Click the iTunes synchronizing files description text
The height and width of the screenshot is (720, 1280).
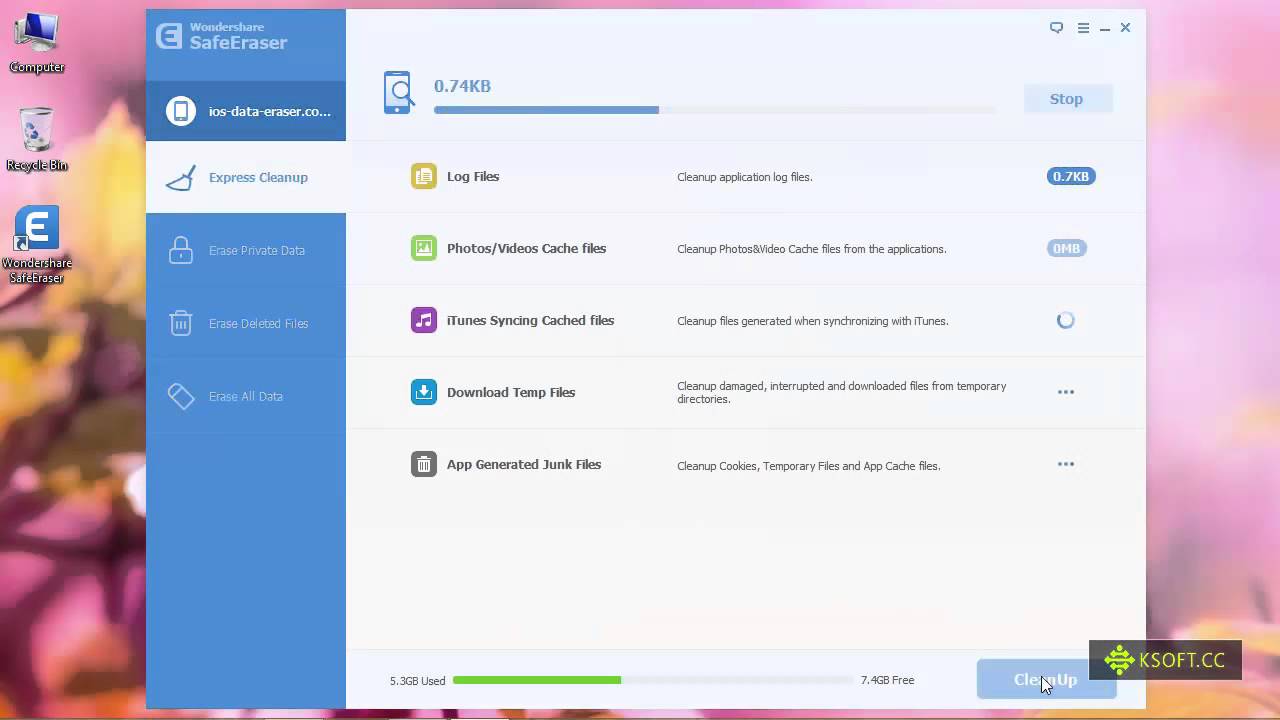[813, 321]
